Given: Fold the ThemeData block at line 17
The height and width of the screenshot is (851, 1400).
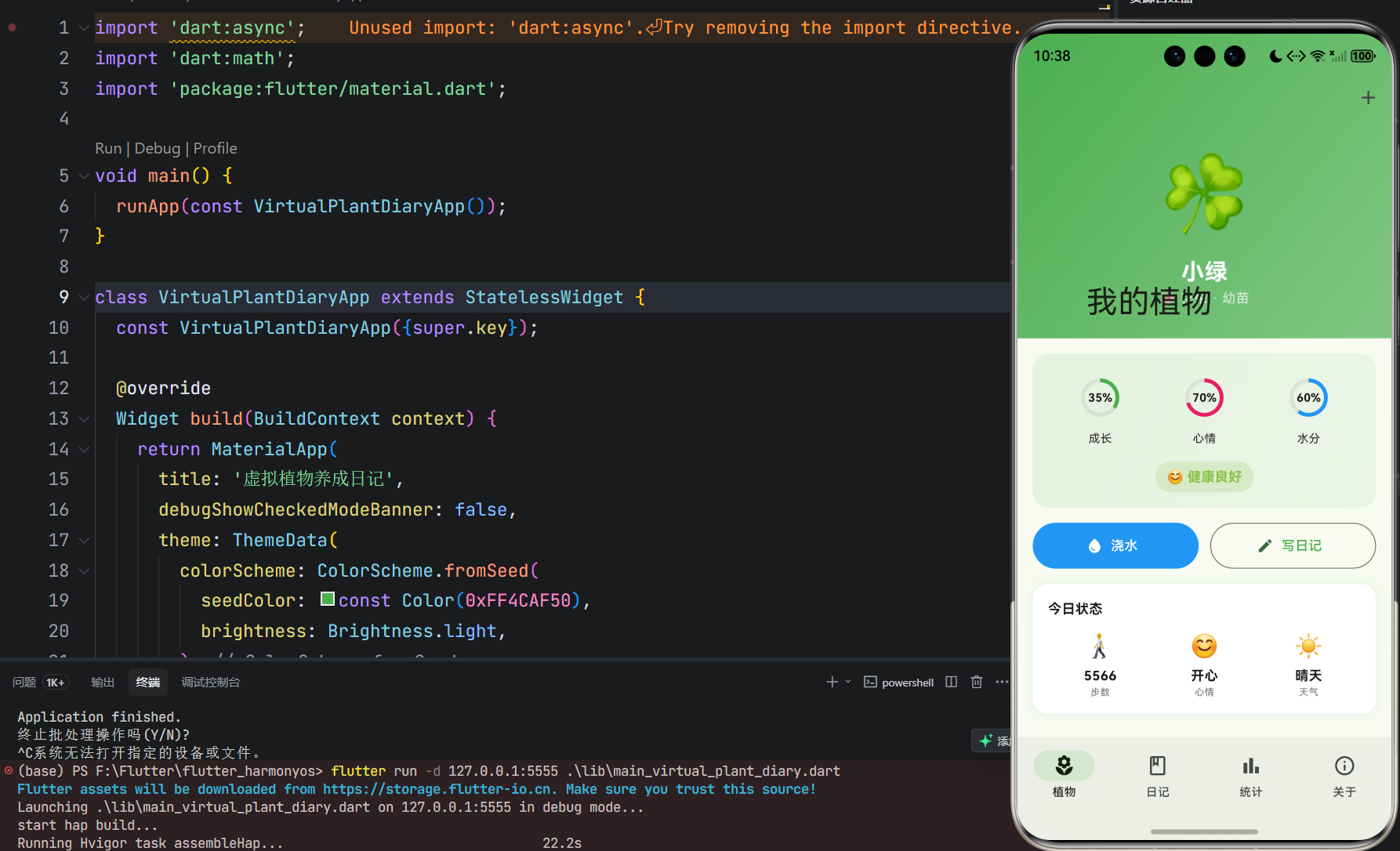Looking at the screenshot, I should (84, 541).
